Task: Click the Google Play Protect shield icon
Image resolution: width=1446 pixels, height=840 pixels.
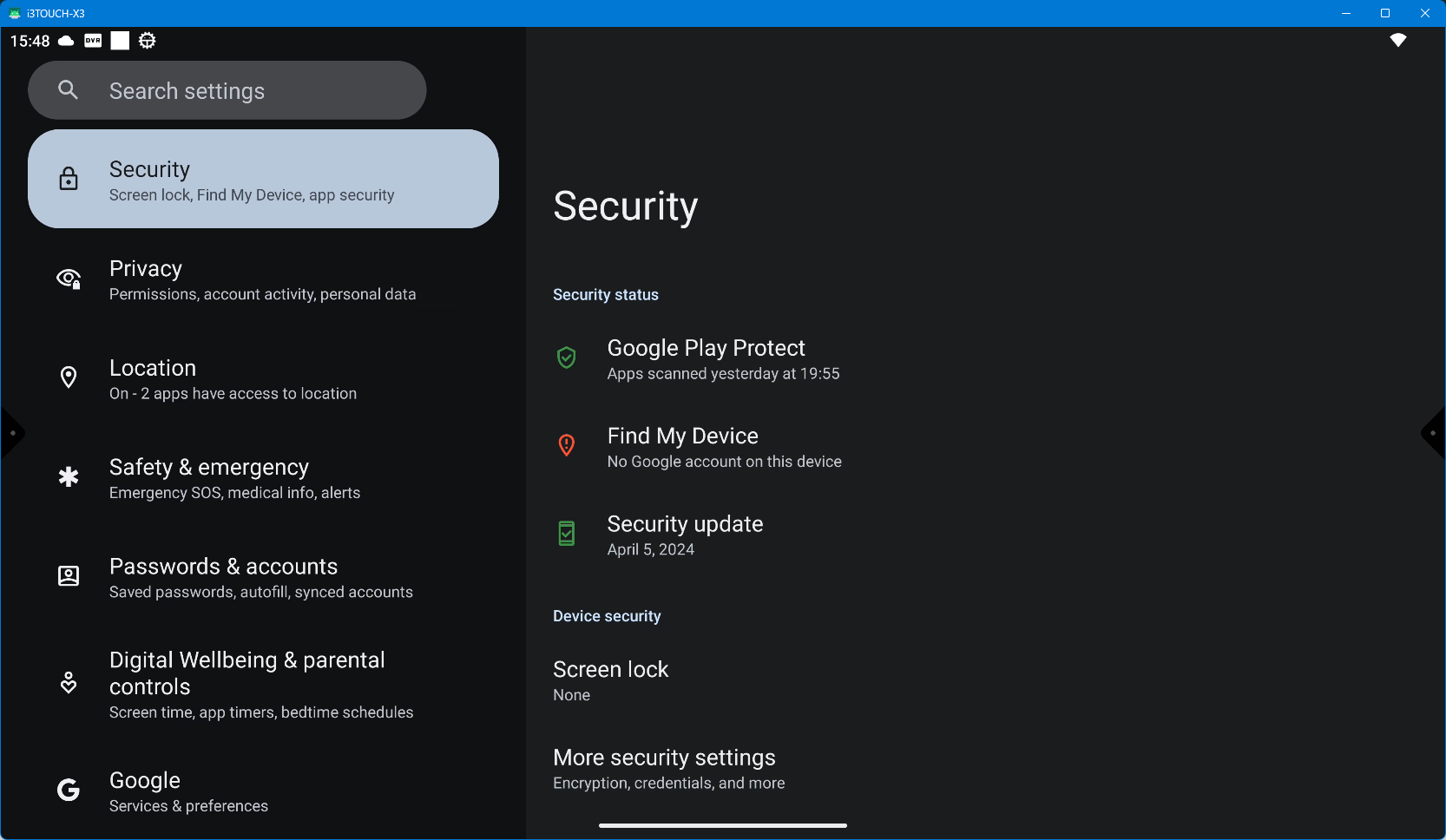Action: click(567, 358)
